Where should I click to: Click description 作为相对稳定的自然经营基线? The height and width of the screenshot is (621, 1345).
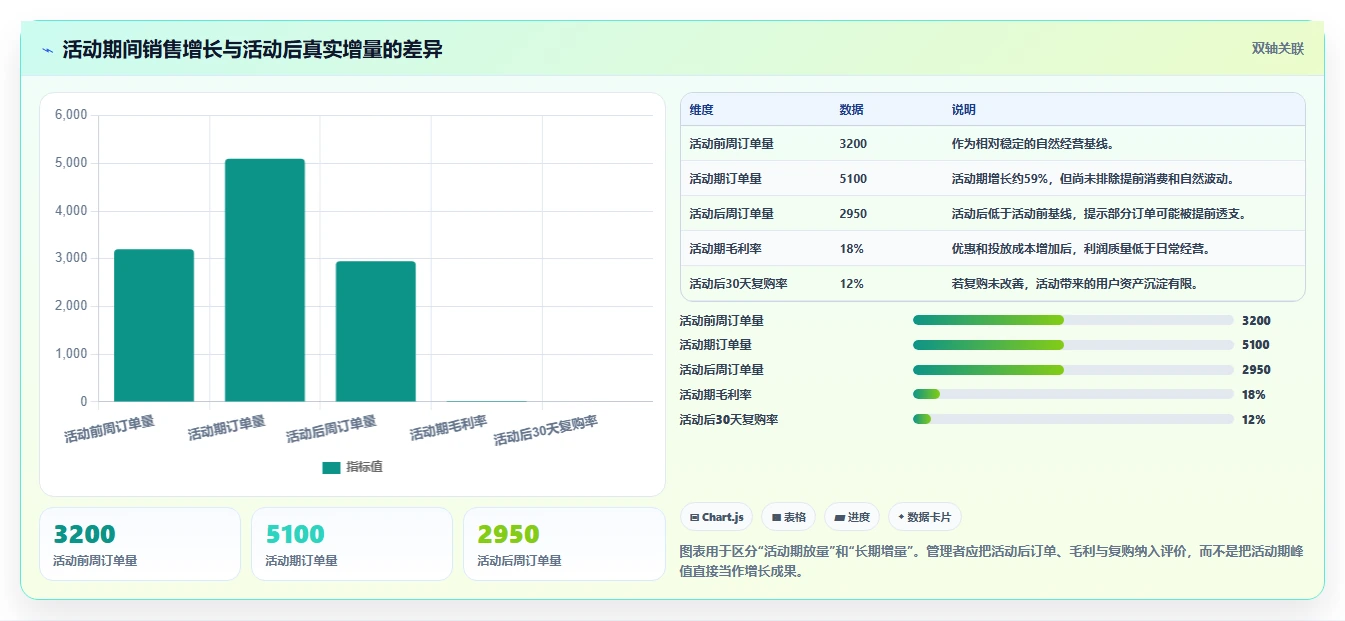tap(1033, 144)
